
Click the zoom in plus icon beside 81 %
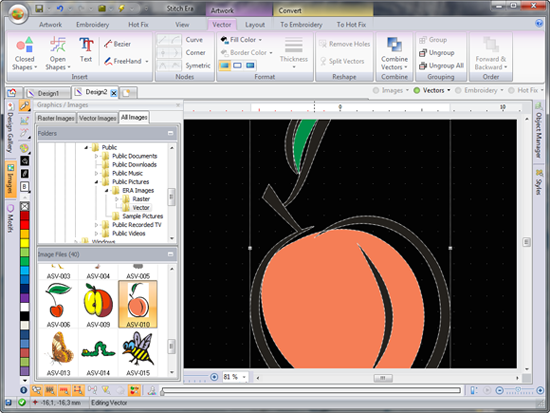(214, 377)
